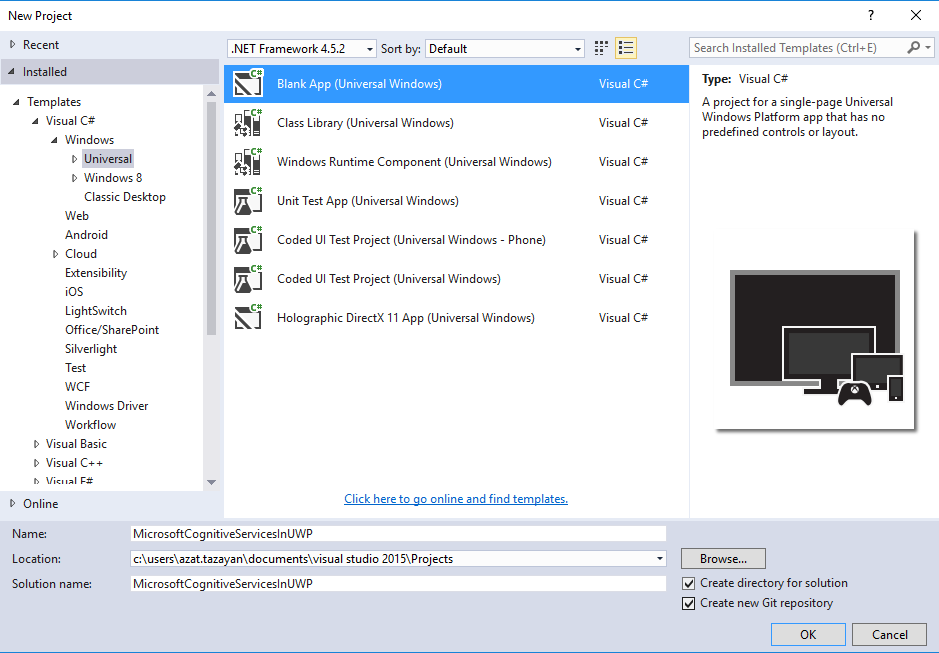Select the WCF template category
The width and height of the screenshot is (939, 653).
[77, 387]
